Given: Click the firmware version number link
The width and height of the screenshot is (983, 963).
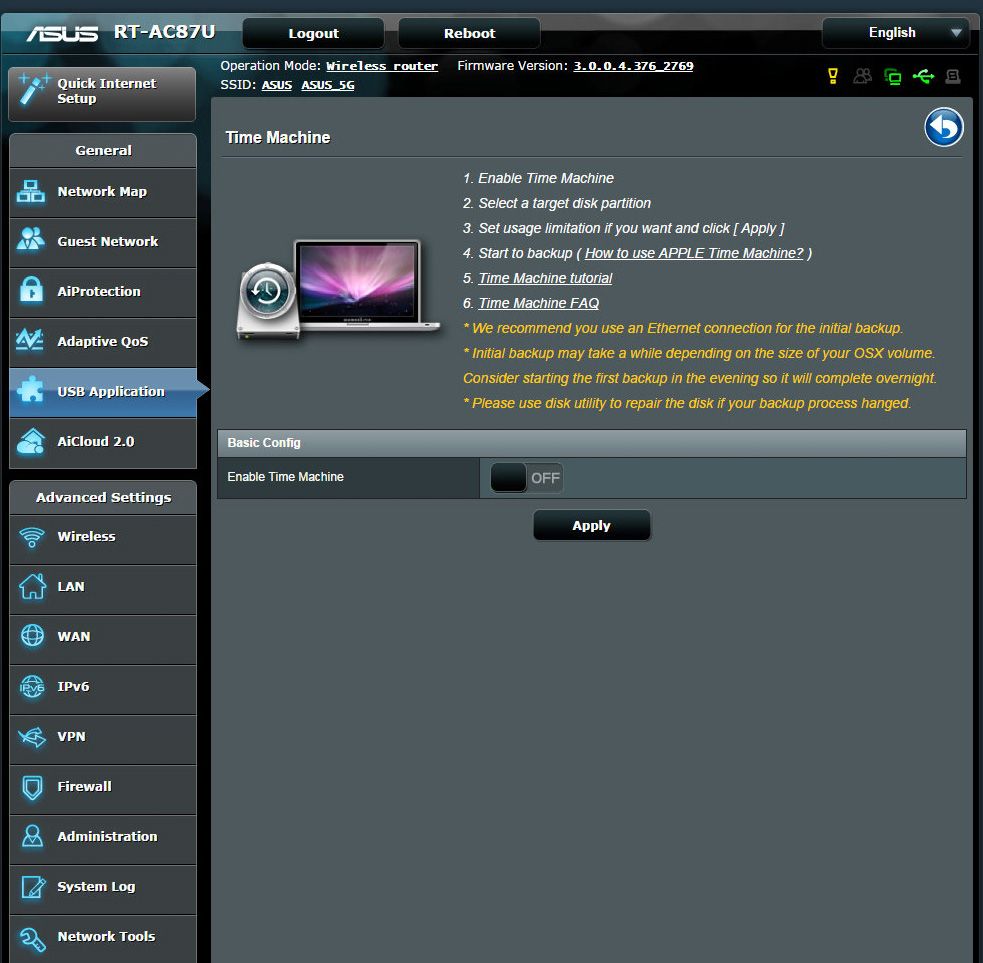Looking at the screenshot, I should click(633, 66).
